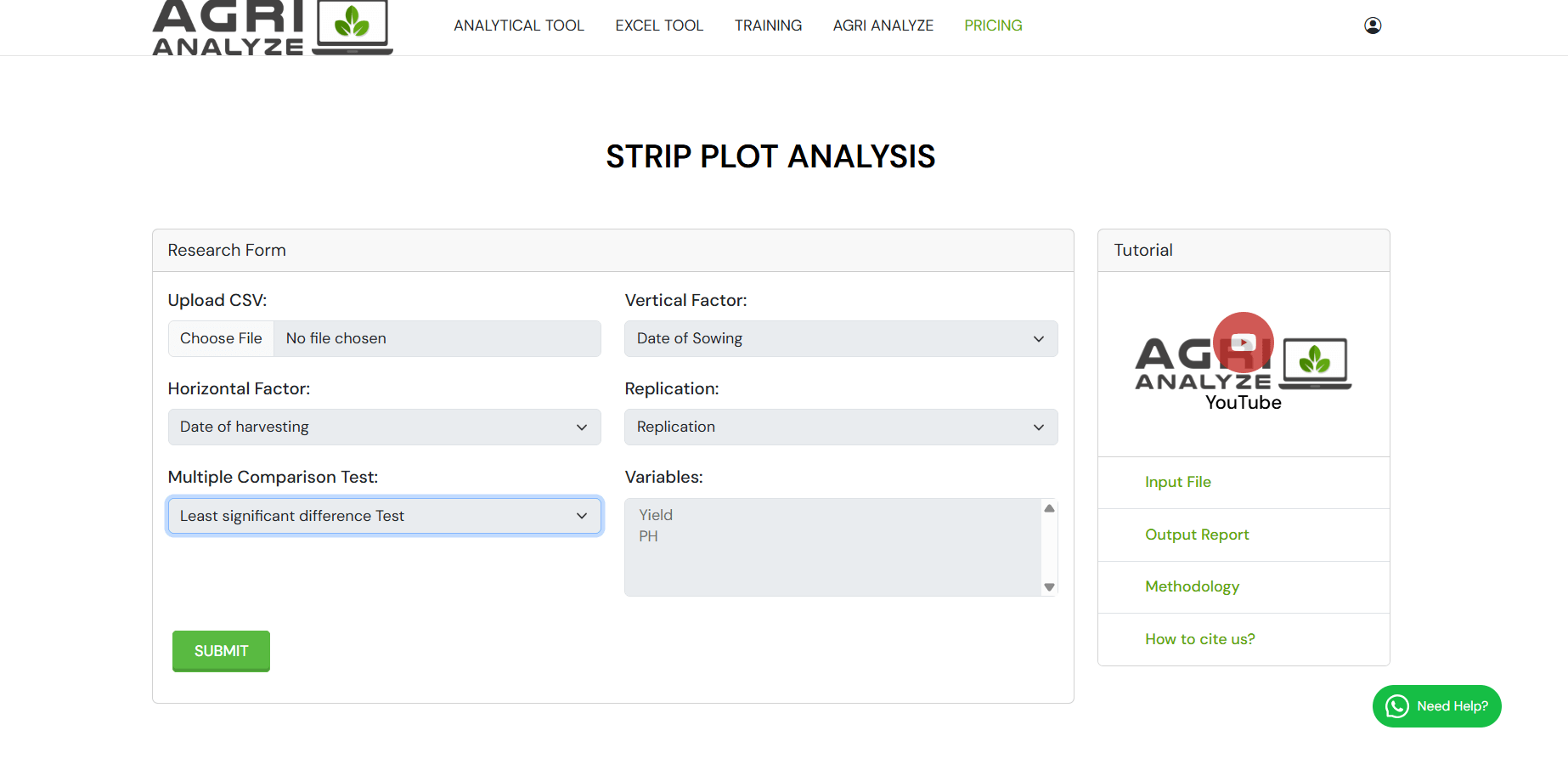Viewport: 1568px width, 770px height.
Task: Expand the Replication dropdown
Action: [x=840, y=427]
